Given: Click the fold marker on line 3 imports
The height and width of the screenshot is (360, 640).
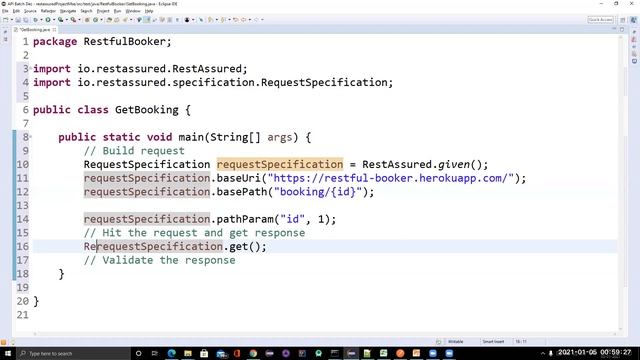Looking at the screenshot, I should coord(31,68).
